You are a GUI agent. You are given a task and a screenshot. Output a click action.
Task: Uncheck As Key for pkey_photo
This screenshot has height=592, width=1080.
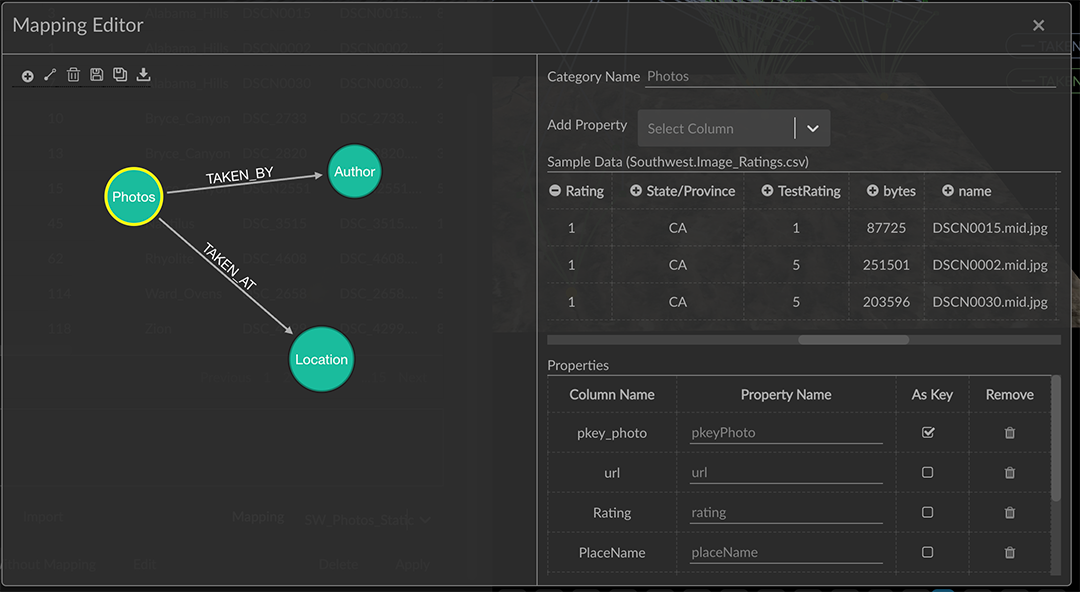928,433
